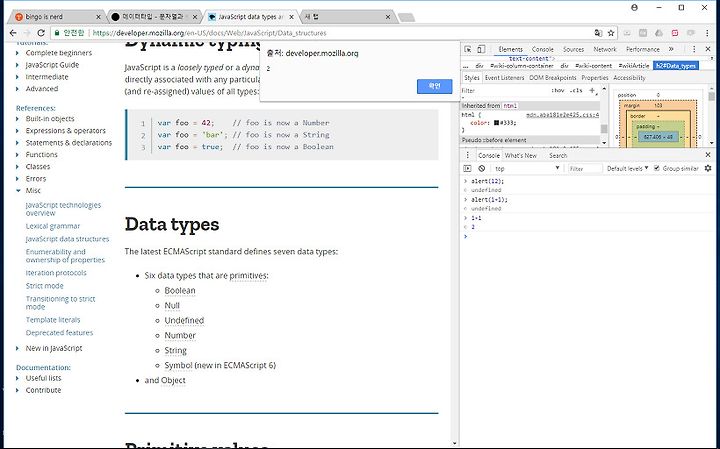The height and width of the screenshot is (449, 720).
Task: Show the console sidebar
Action: pyautogui.click(x=467, y=168)
